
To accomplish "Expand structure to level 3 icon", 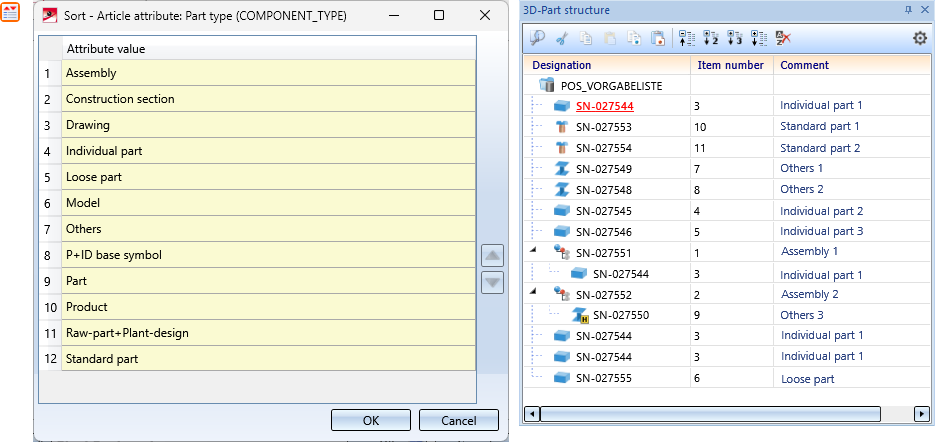I will pos(735,38).
